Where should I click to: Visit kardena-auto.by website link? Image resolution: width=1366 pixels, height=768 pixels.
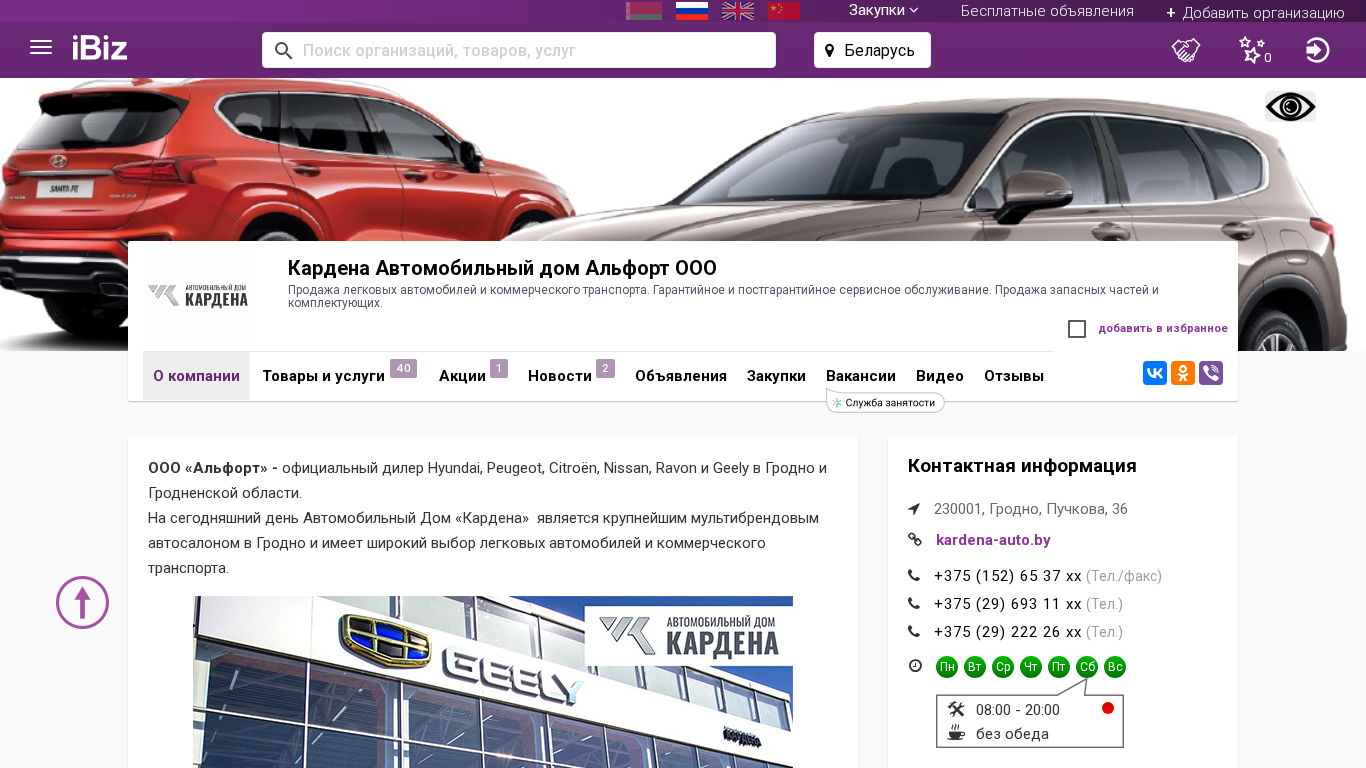click(x=993, y=540)
